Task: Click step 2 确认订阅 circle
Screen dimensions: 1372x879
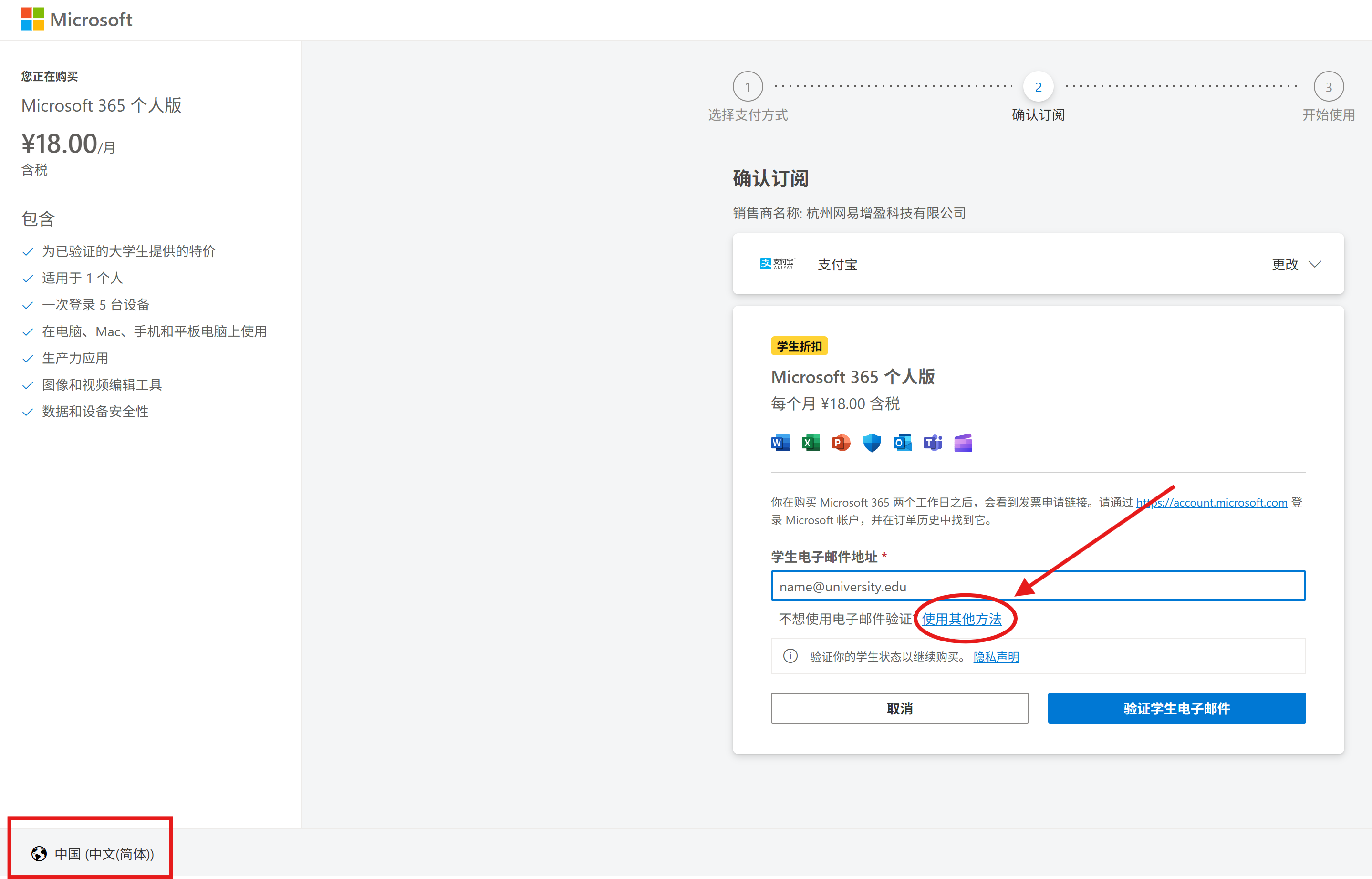Action: tap(1038, 87)
